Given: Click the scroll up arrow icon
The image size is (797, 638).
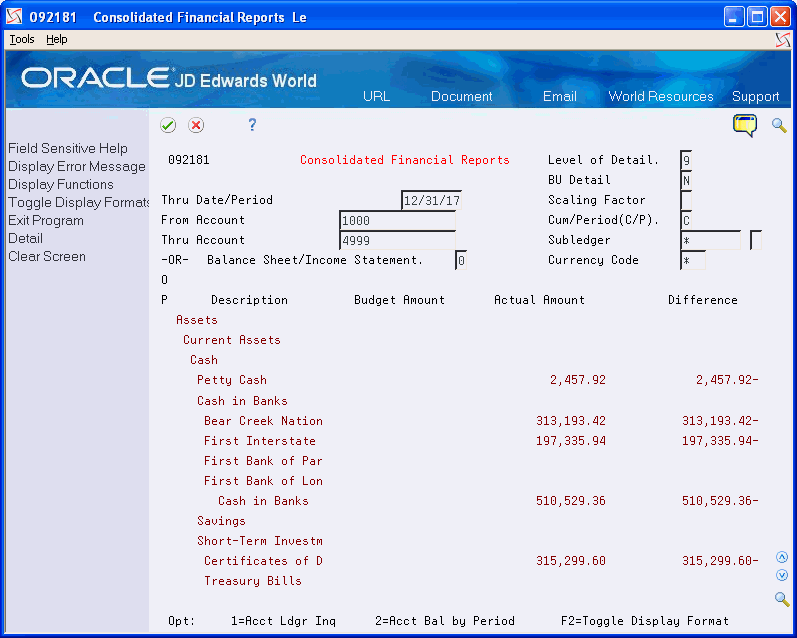Looking at the screenshot, I should coord(782,557).
